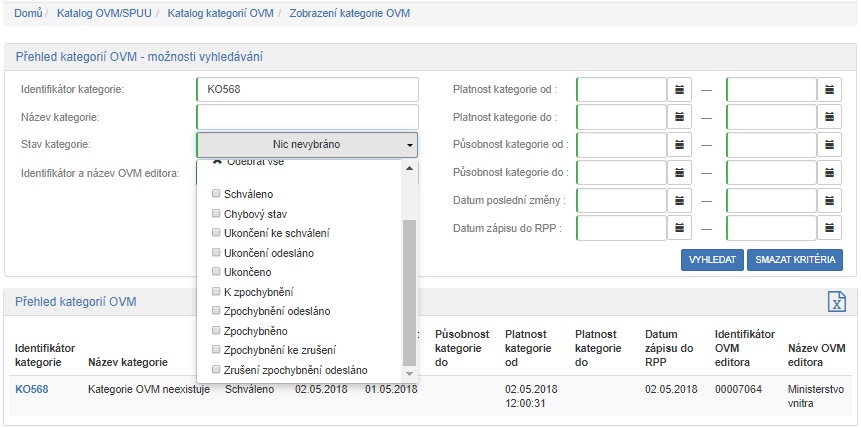861x428 pixels.
Task: Open calendar for Působnost kategorie do end date
Action: point(830,174)
